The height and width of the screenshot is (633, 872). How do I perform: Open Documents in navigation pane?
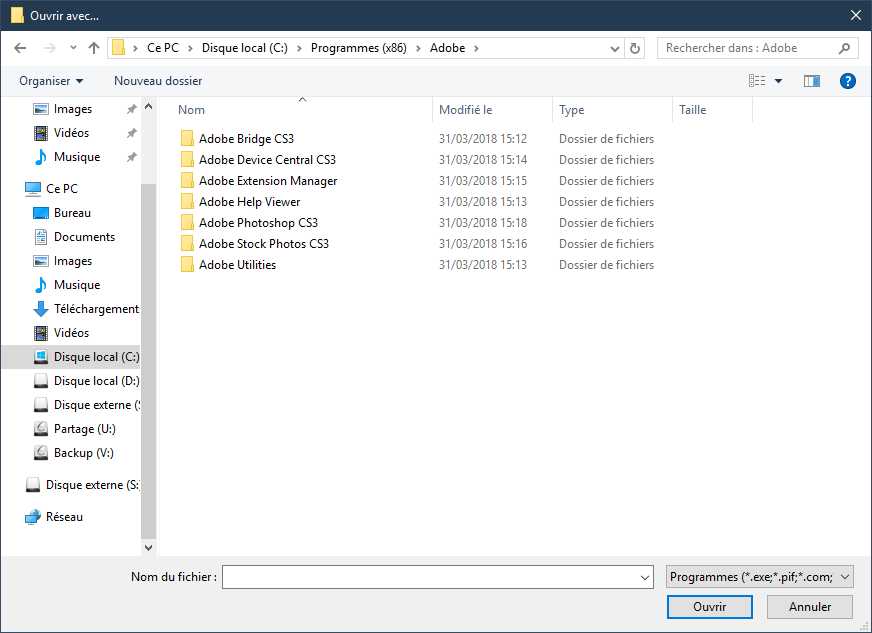[x=85, y=236]
